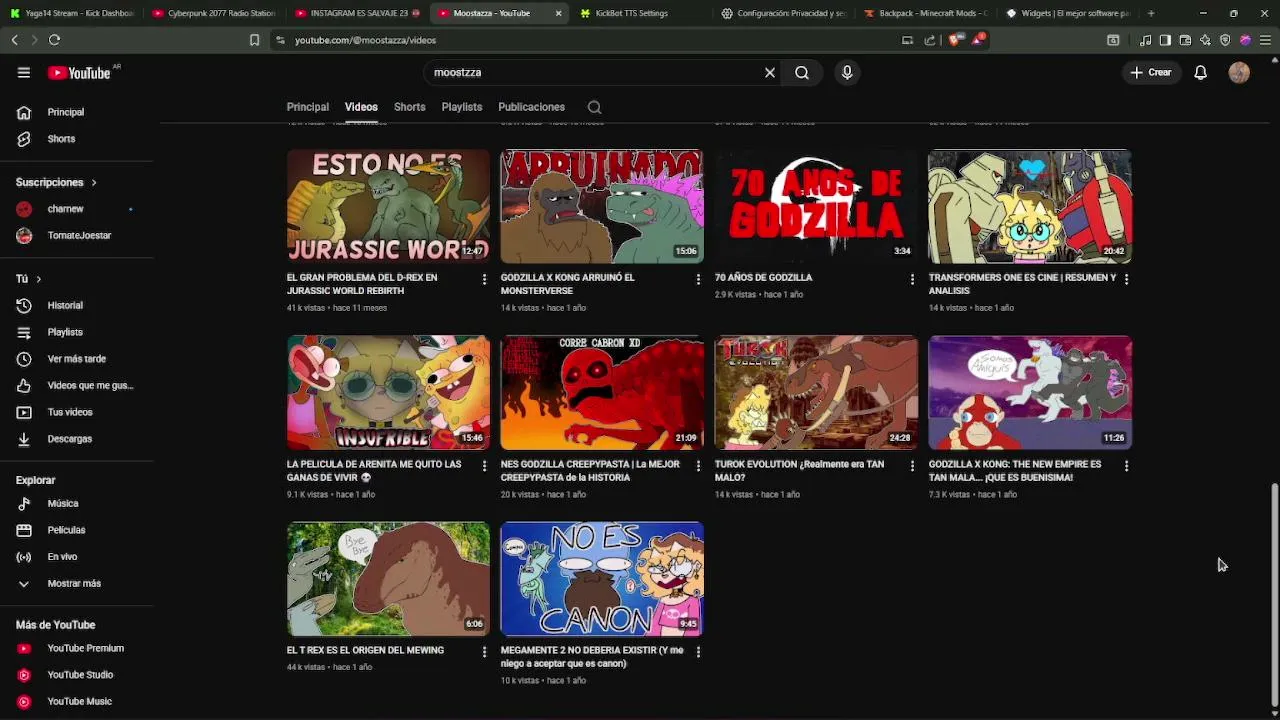Click the bookmark icon in the address bar
Screen dimensions: 1280x720
[x=254, y=40]
